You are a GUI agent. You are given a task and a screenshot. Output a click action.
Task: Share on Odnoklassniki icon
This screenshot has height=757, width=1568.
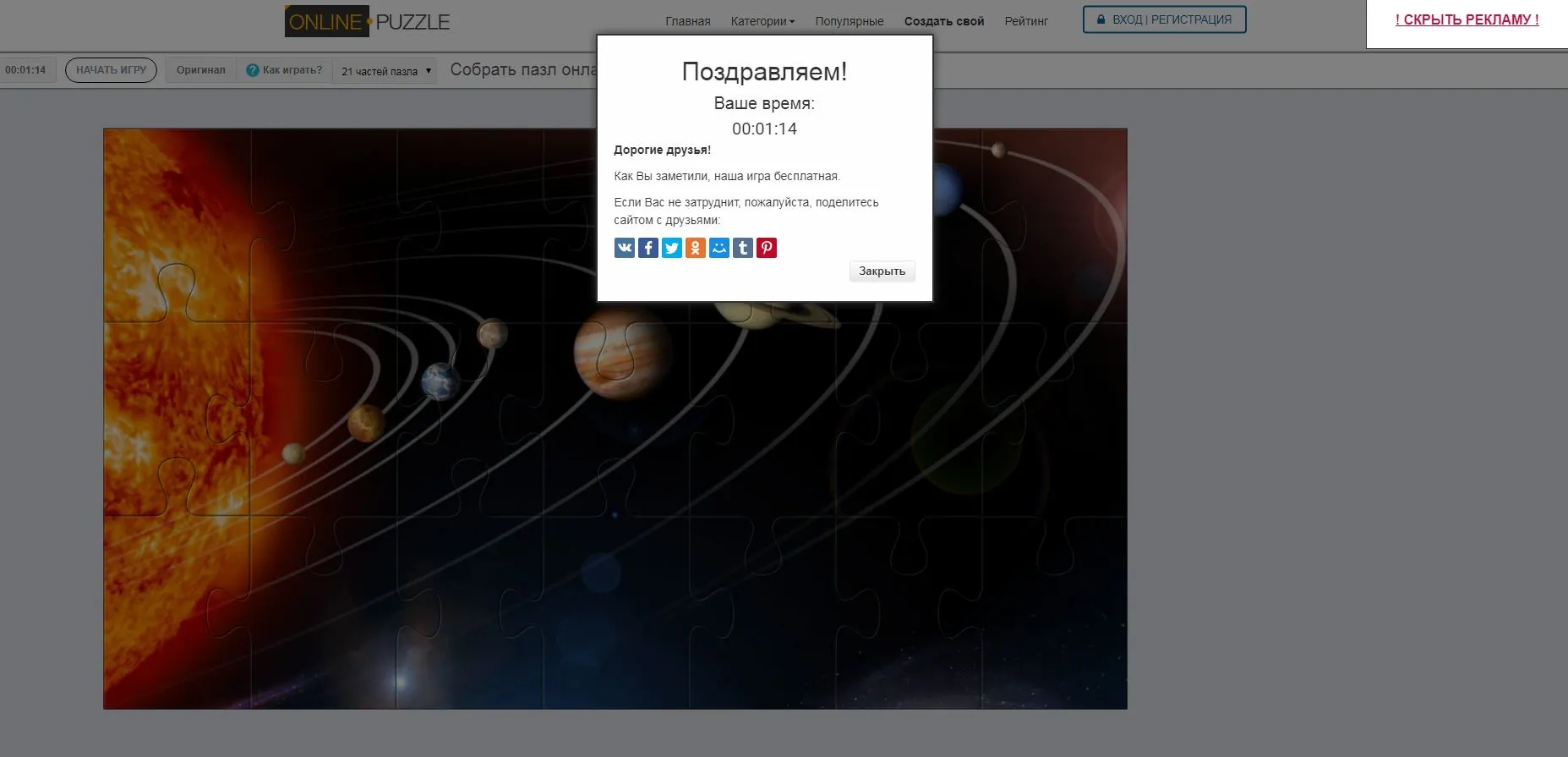pos(696,248)
